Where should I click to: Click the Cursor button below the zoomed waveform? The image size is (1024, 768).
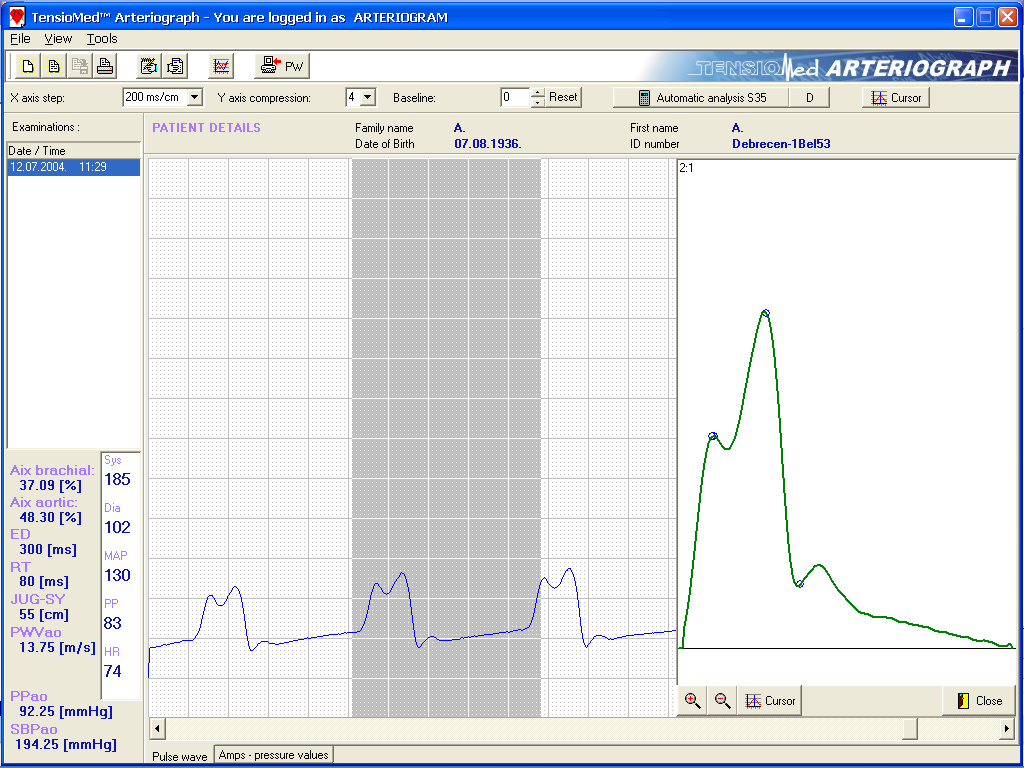769,701
